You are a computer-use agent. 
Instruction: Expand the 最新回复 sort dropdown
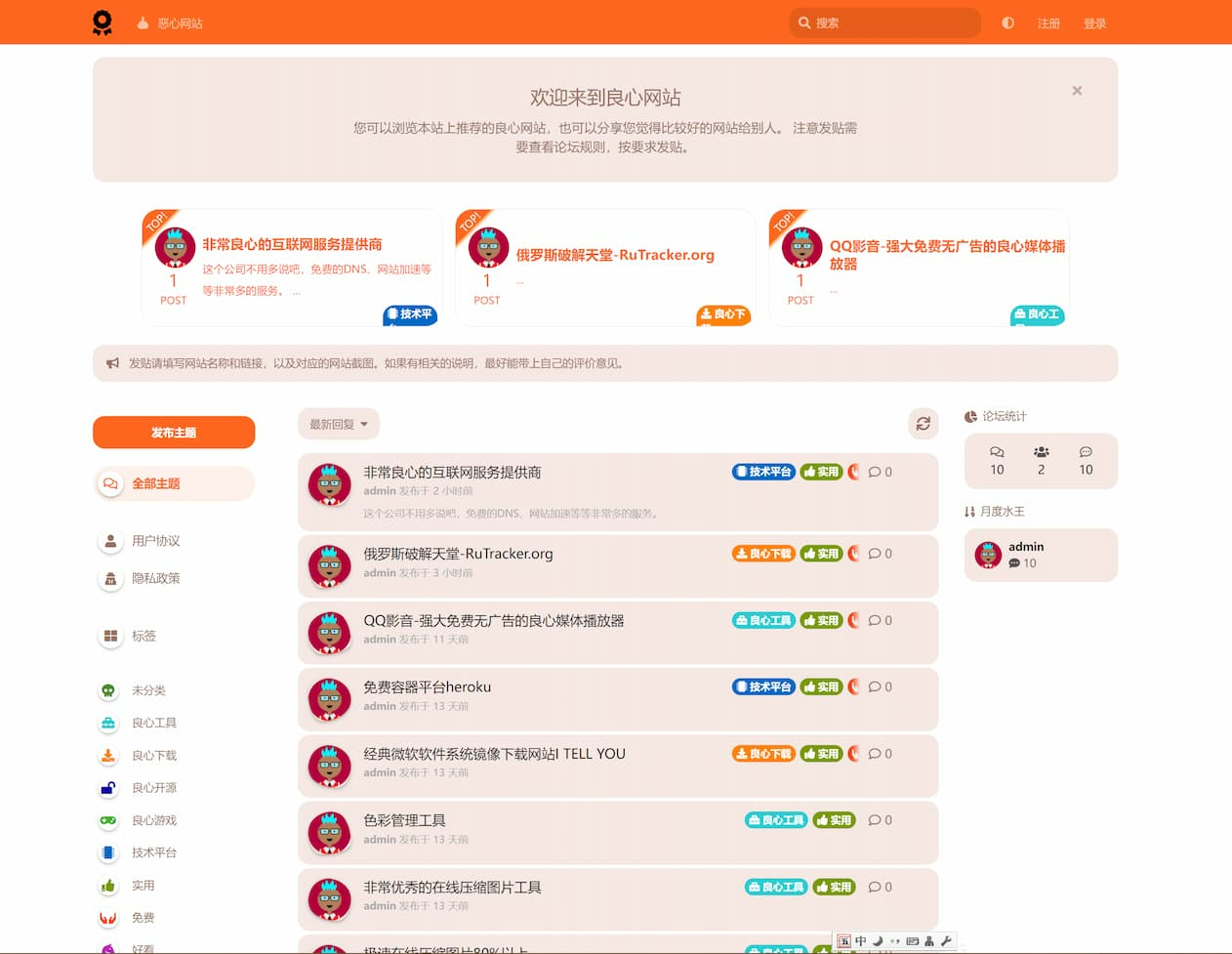coord(338,424)
